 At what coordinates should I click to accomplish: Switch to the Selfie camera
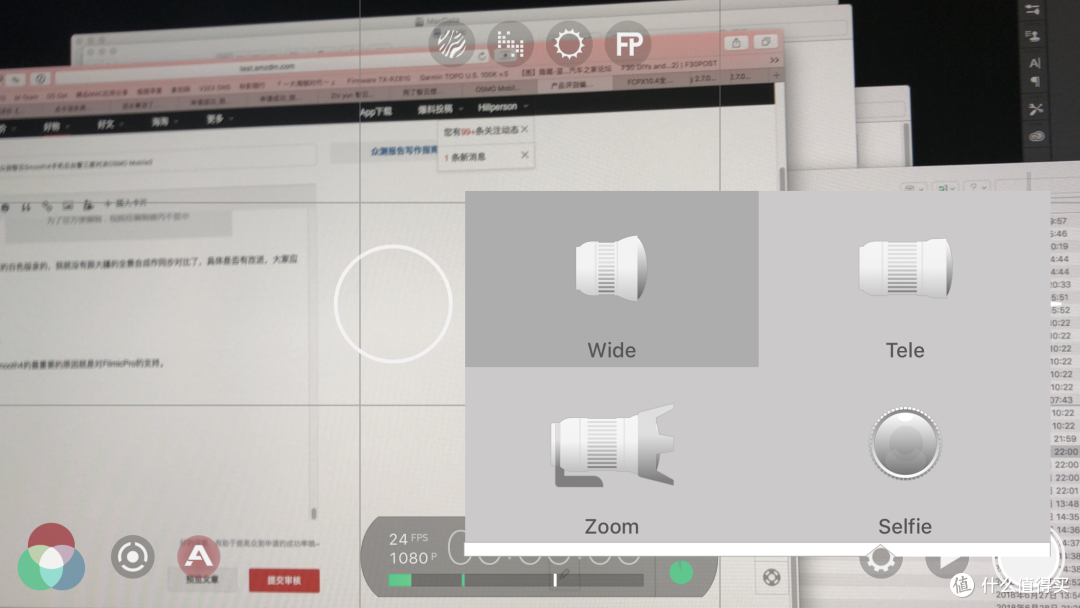904,454
